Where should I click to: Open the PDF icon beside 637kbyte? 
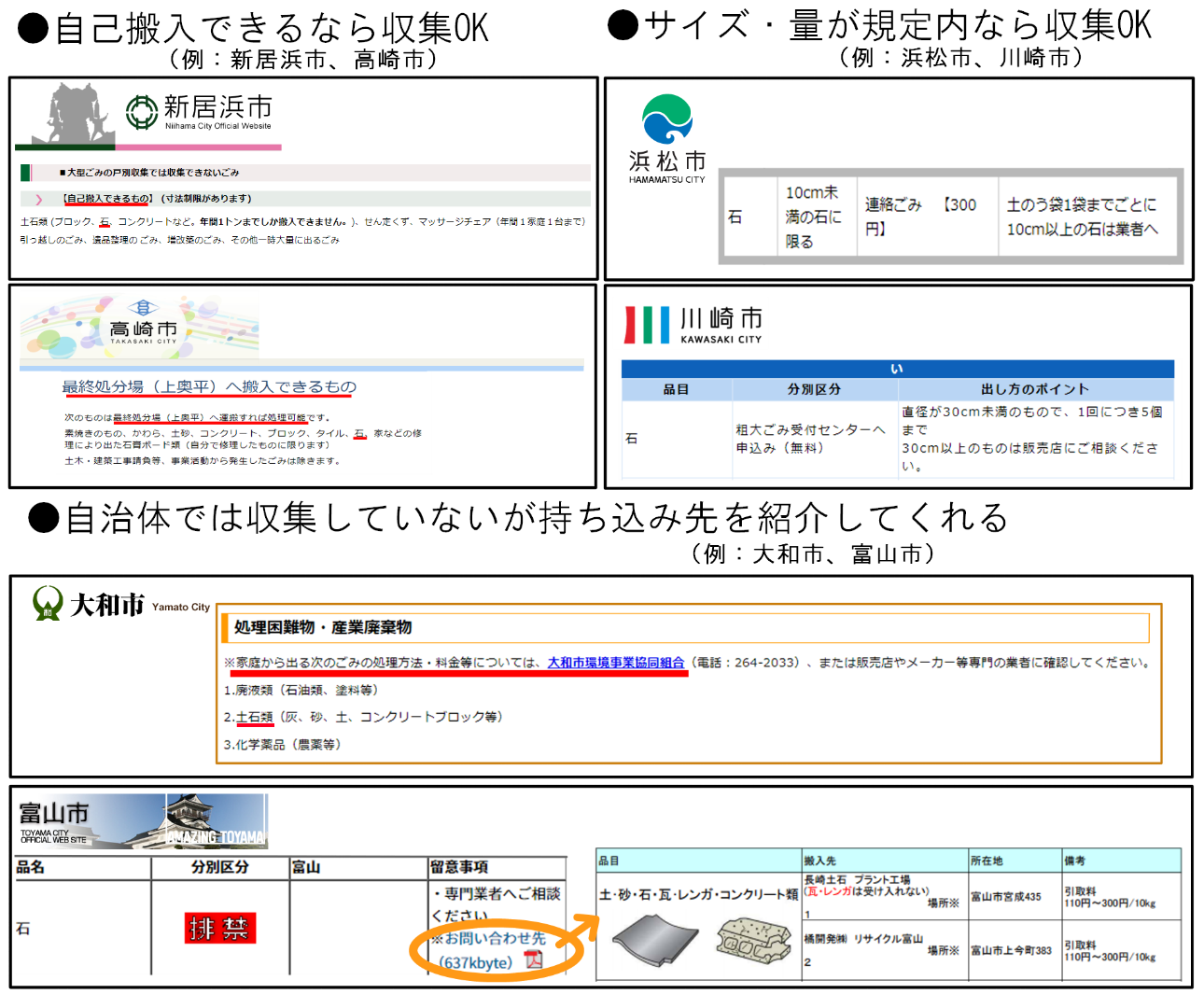coord(533,960)
